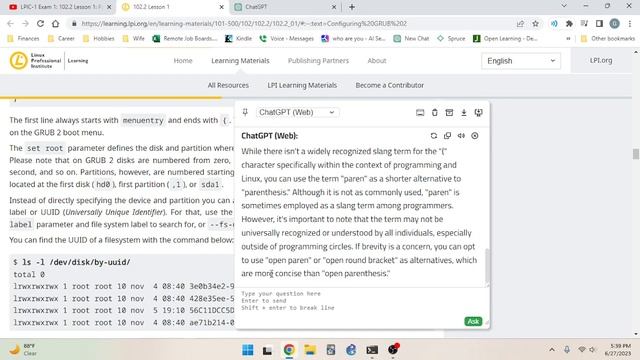Follow the LPI.org link

[x=601, y=60]
